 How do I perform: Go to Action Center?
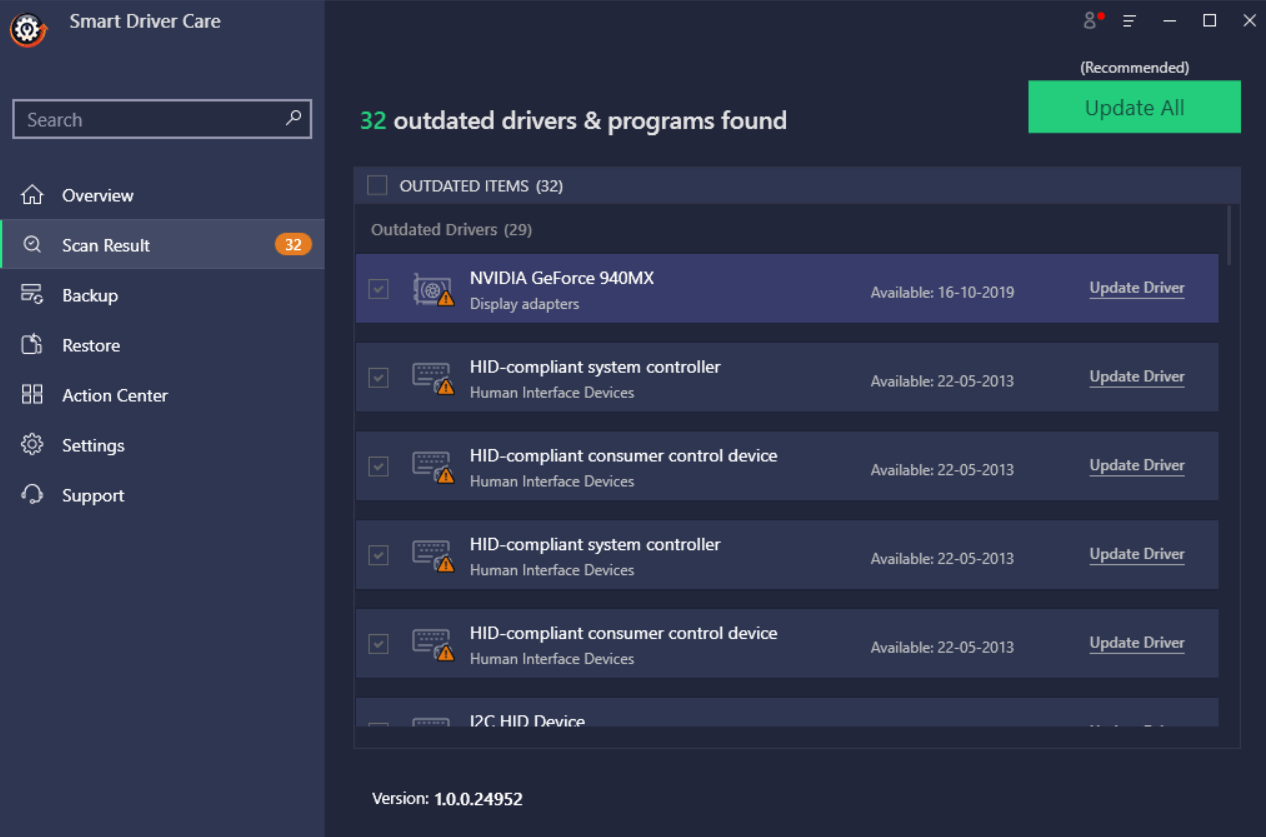(114, 395)
